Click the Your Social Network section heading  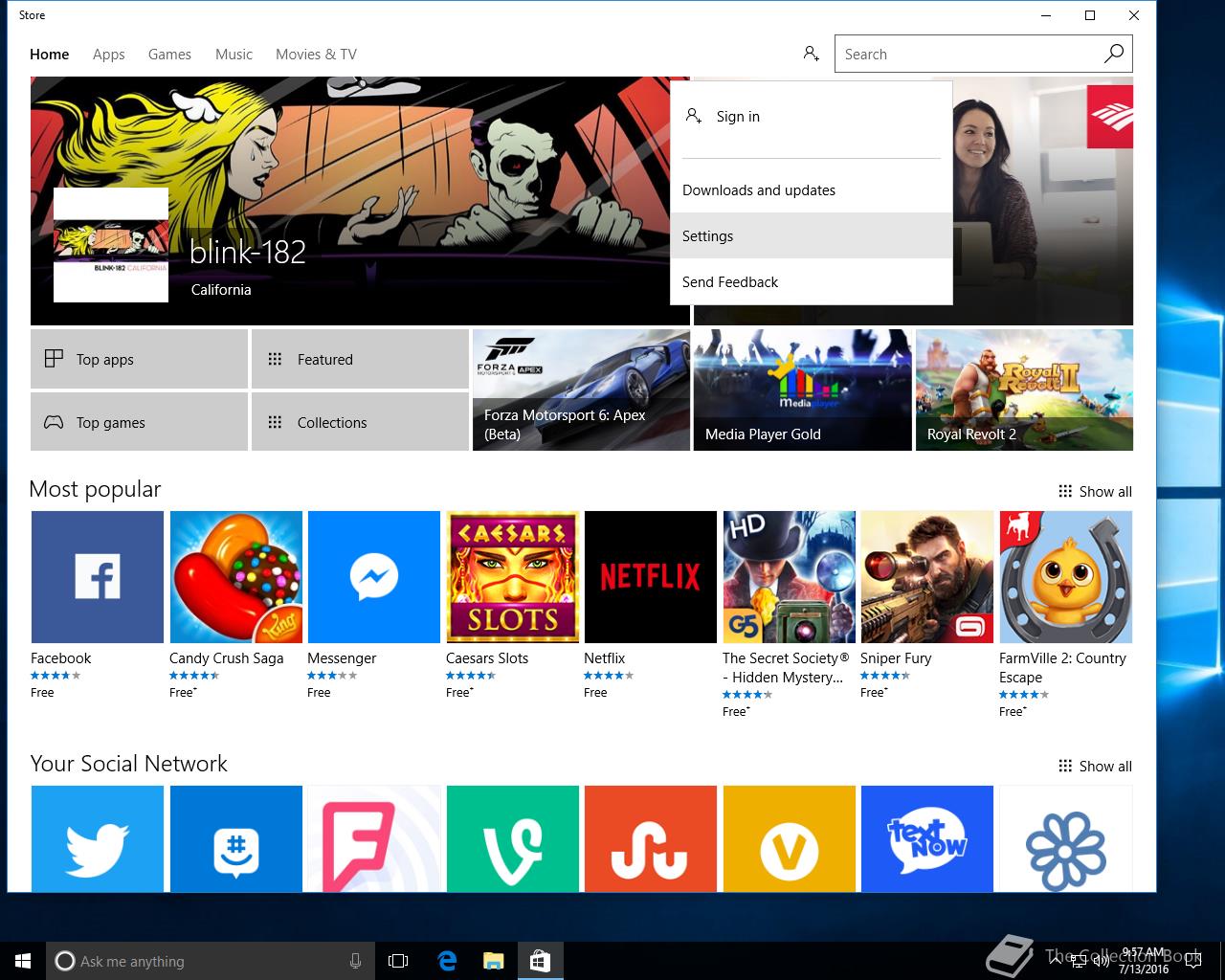tap(128, 764)
